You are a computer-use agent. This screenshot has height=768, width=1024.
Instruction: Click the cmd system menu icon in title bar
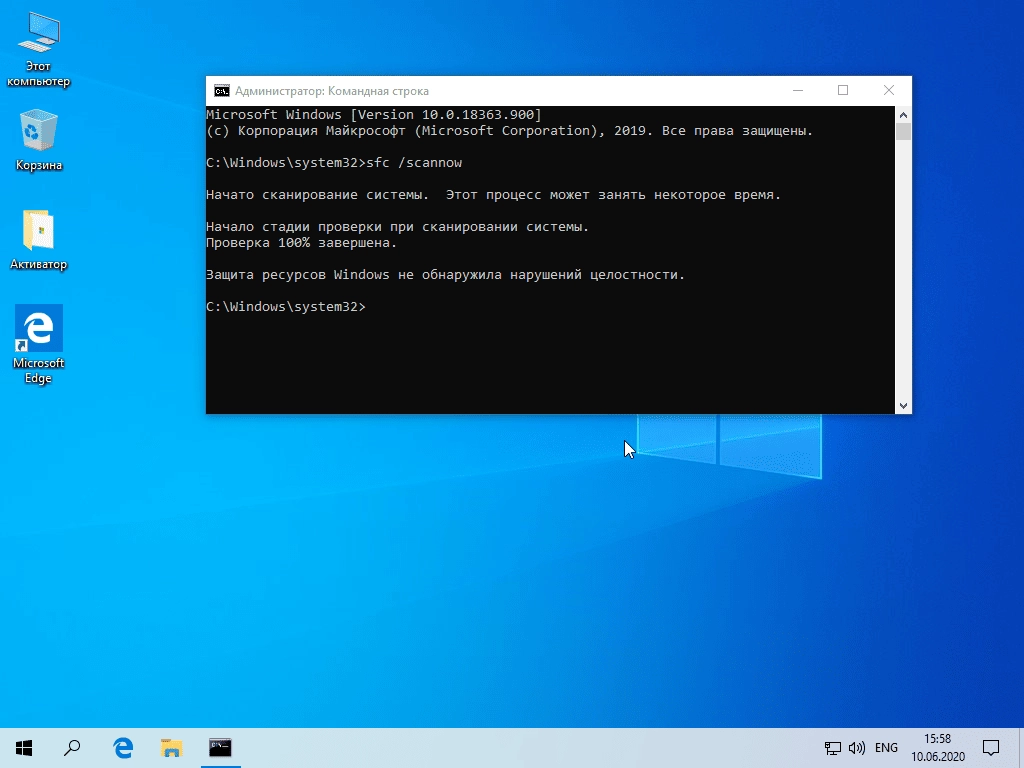[222, 91]
